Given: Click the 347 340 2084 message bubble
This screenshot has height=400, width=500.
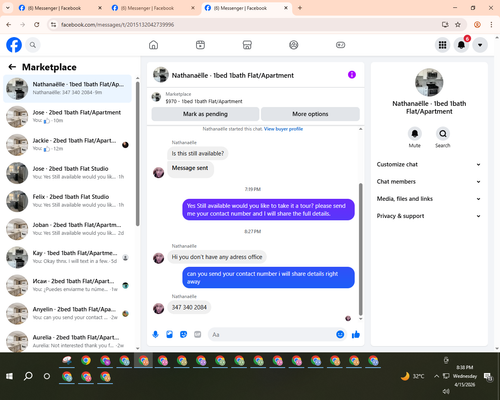Looking at the screenshot, I should pyautogui.click(x=189, y=307).
